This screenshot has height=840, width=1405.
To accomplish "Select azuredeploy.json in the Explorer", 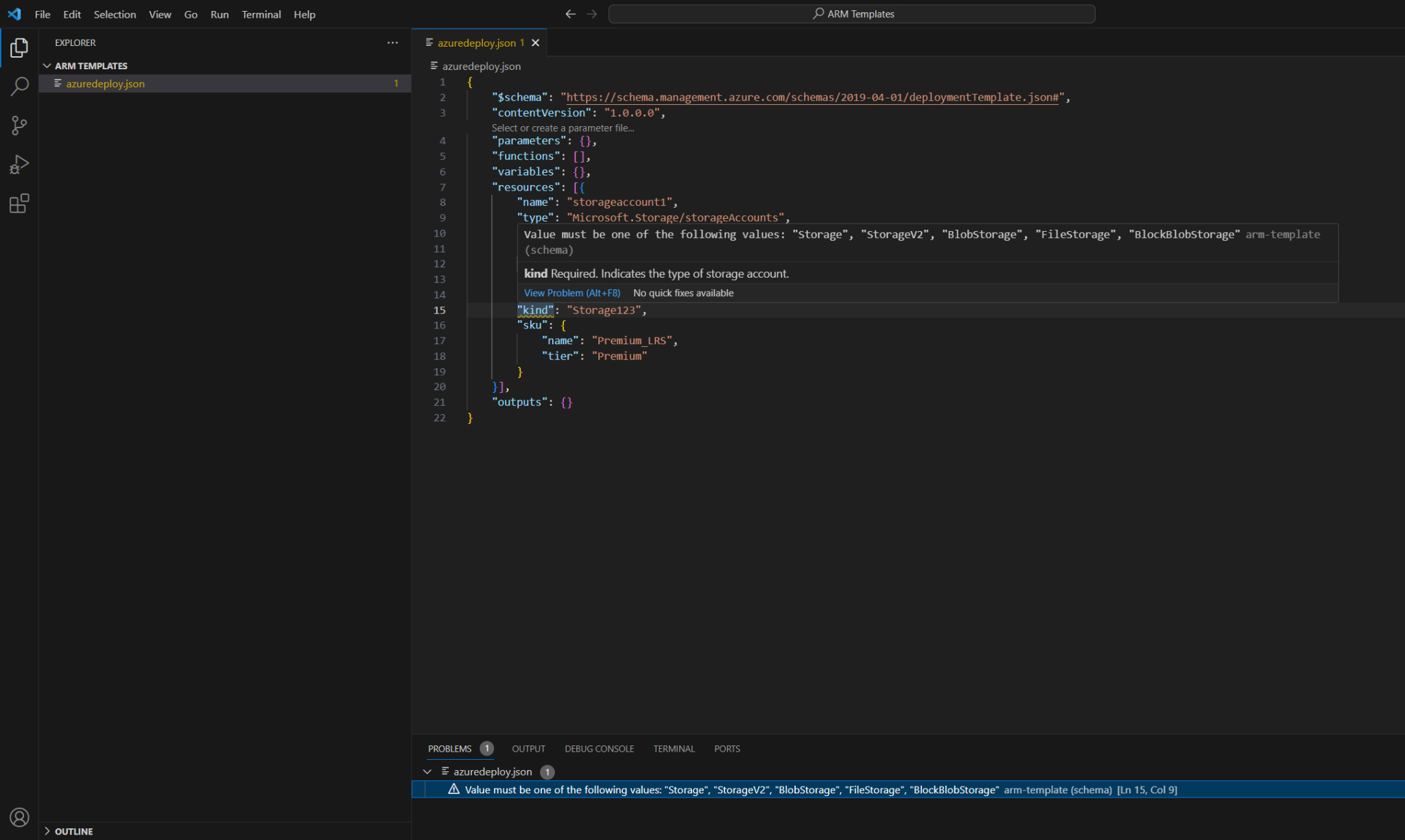I will click(105, 83).
